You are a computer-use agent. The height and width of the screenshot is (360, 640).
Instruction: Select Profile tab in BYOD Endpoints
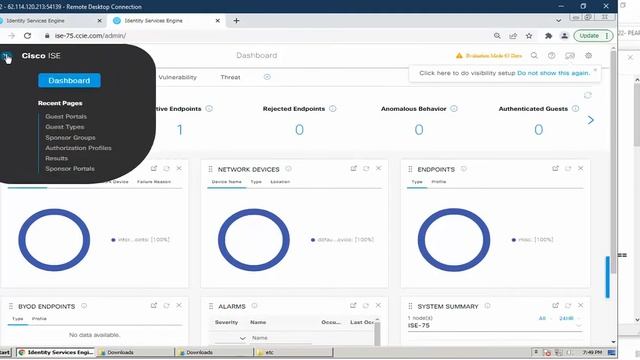[39, 319]
